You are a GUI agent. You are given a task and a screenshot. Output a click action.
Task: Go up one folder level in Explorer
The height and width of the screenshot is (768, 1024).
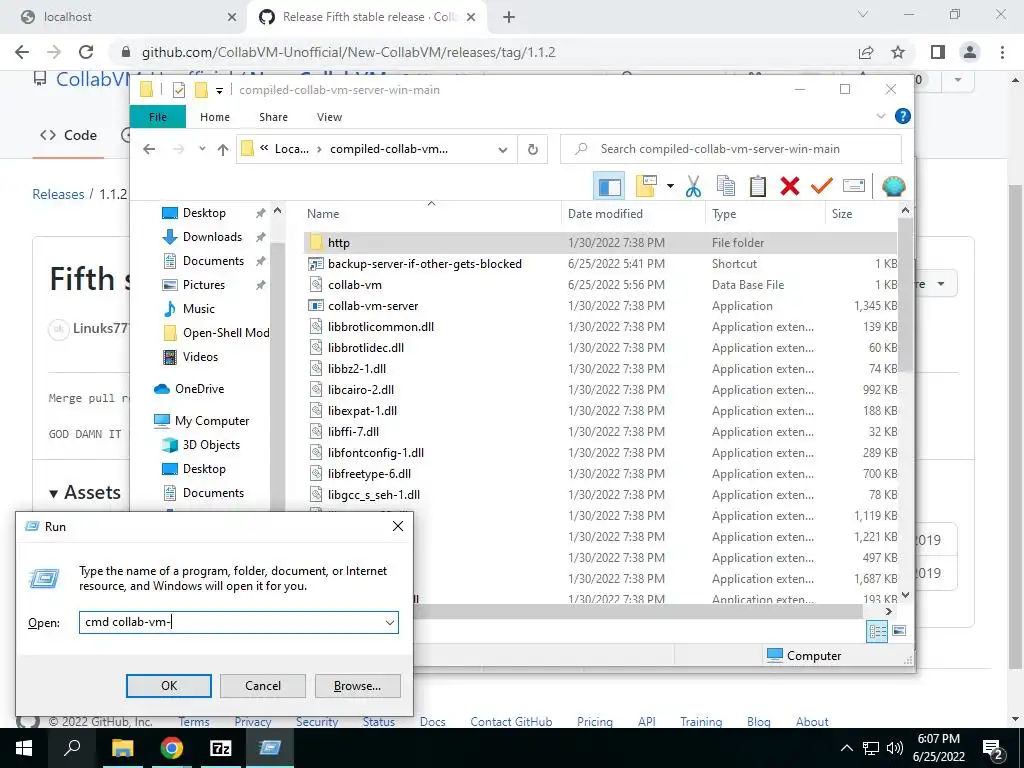[223, 150]
